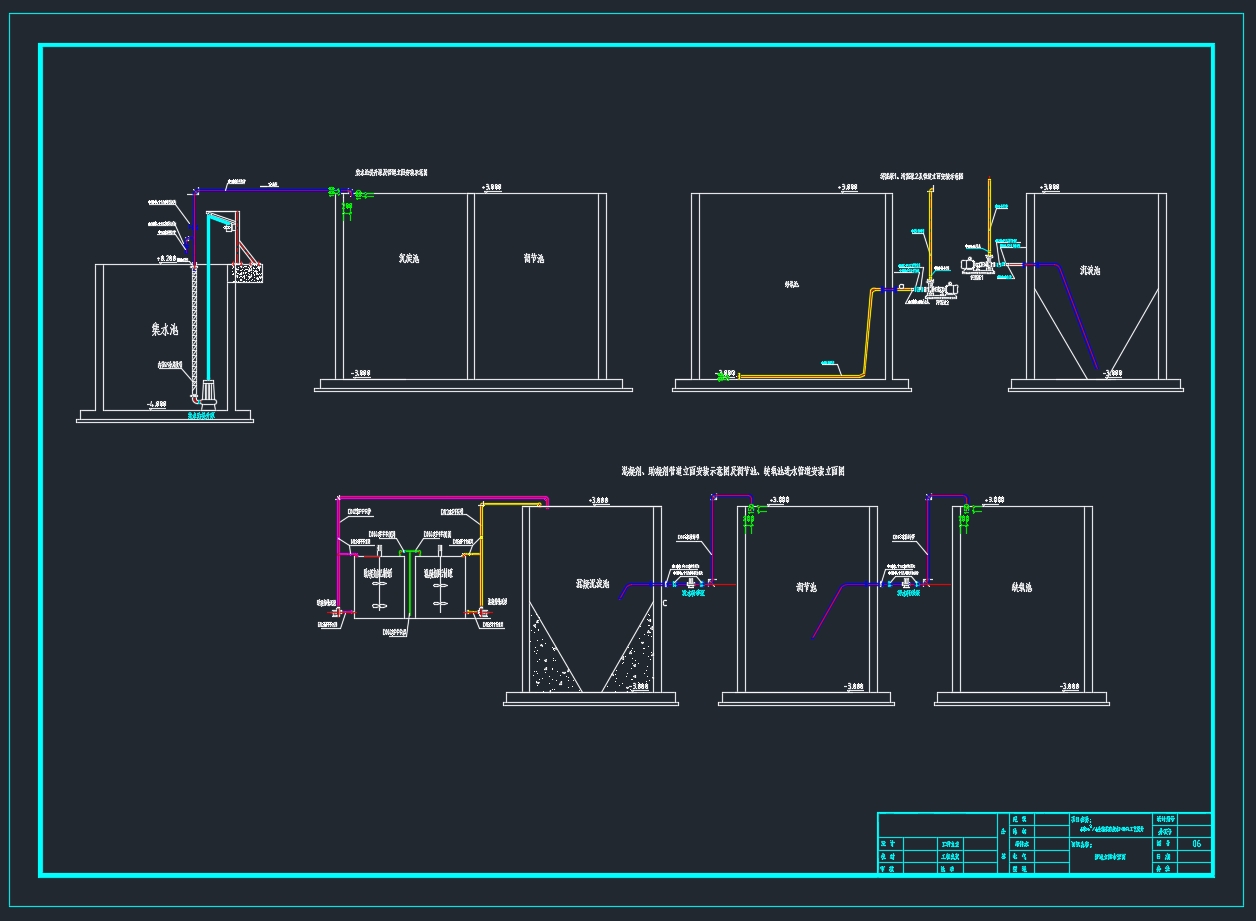The width and height of the screenshot is (1256, 921).
Task: Click the 混凝沉淀池 tank label
Action: 592,584
